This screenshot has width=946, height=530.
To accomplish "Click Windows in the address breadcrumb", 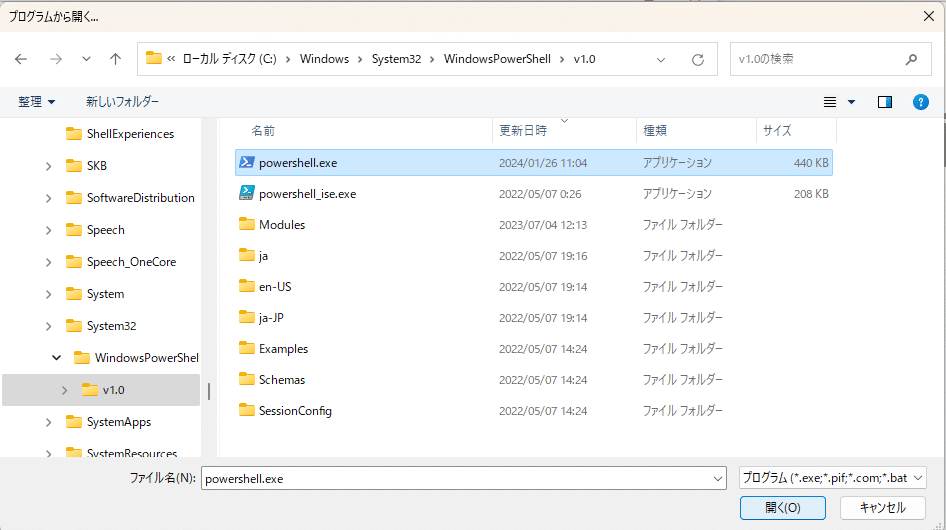I will pyautogui.click(x=324, y=59).
